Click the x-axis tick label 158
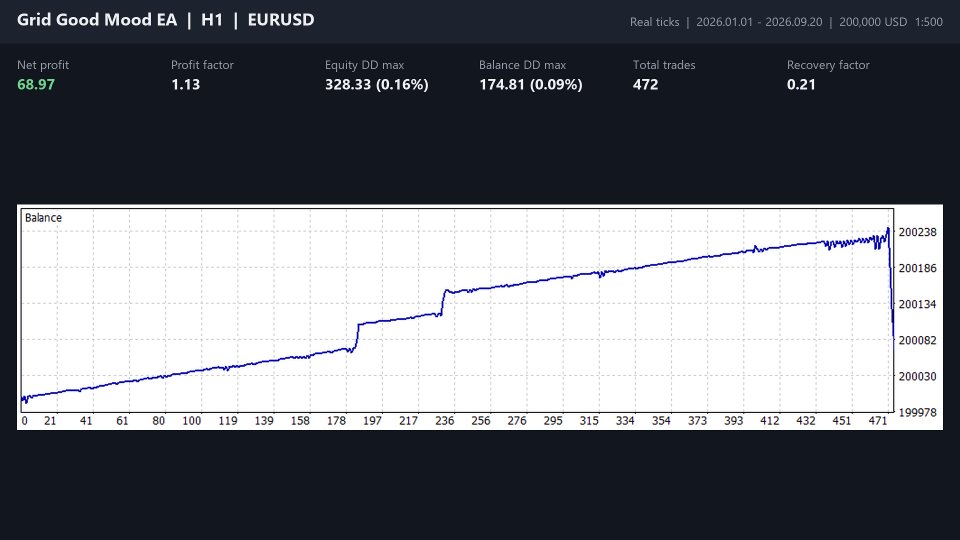The height and width of the screenshot is (540, 960). tap(300, 421)
